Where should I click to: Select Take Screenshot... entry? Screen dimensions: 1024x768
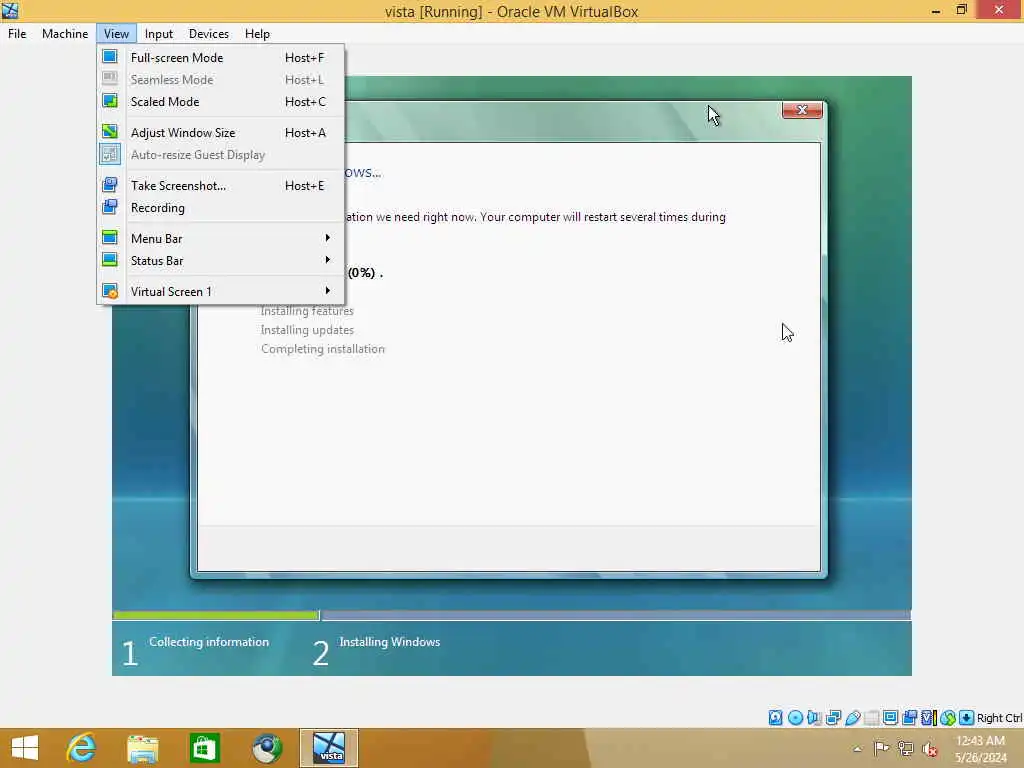pos(221,185)
